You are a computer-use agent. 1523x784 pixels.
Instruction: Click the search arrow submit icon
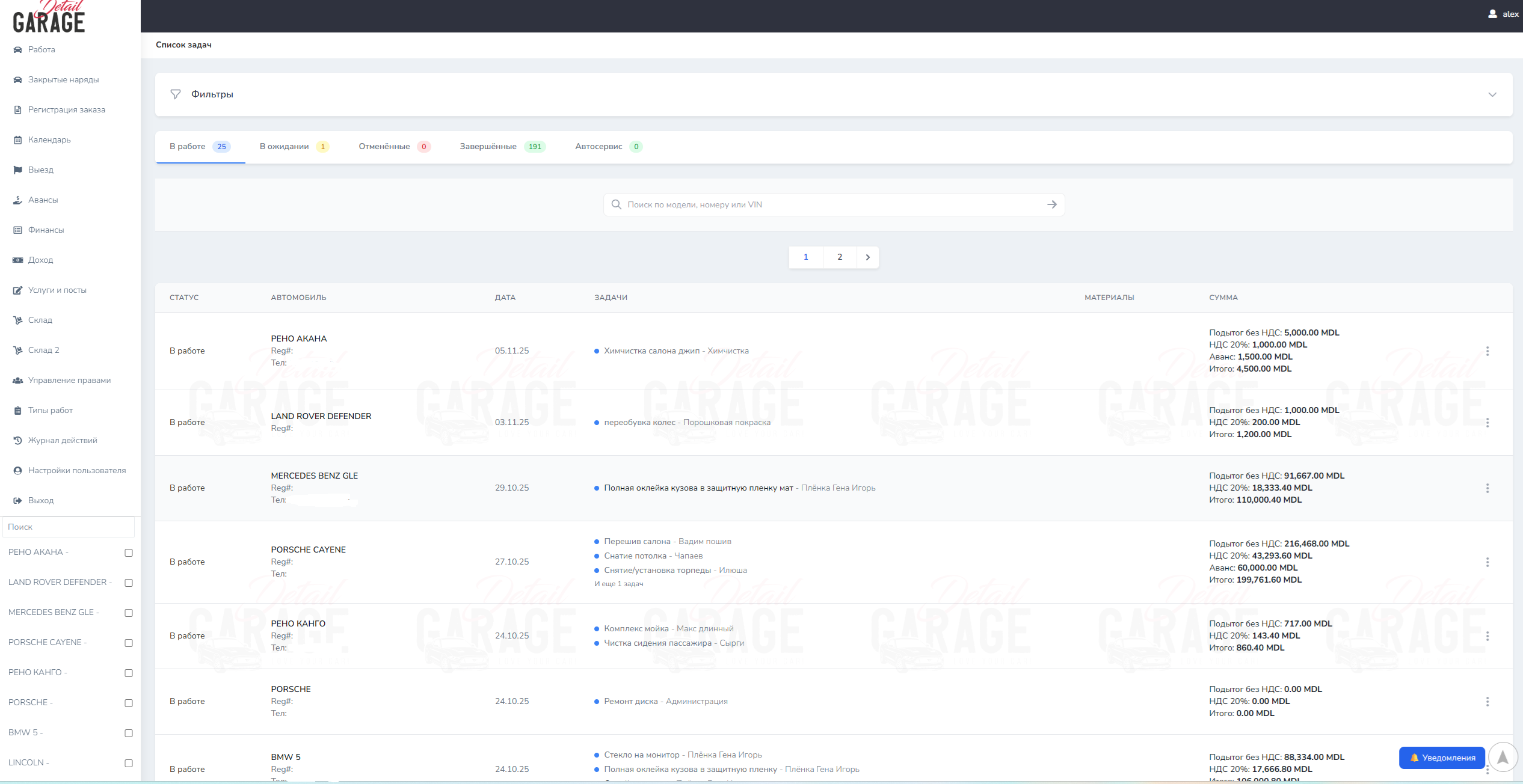1051,205
